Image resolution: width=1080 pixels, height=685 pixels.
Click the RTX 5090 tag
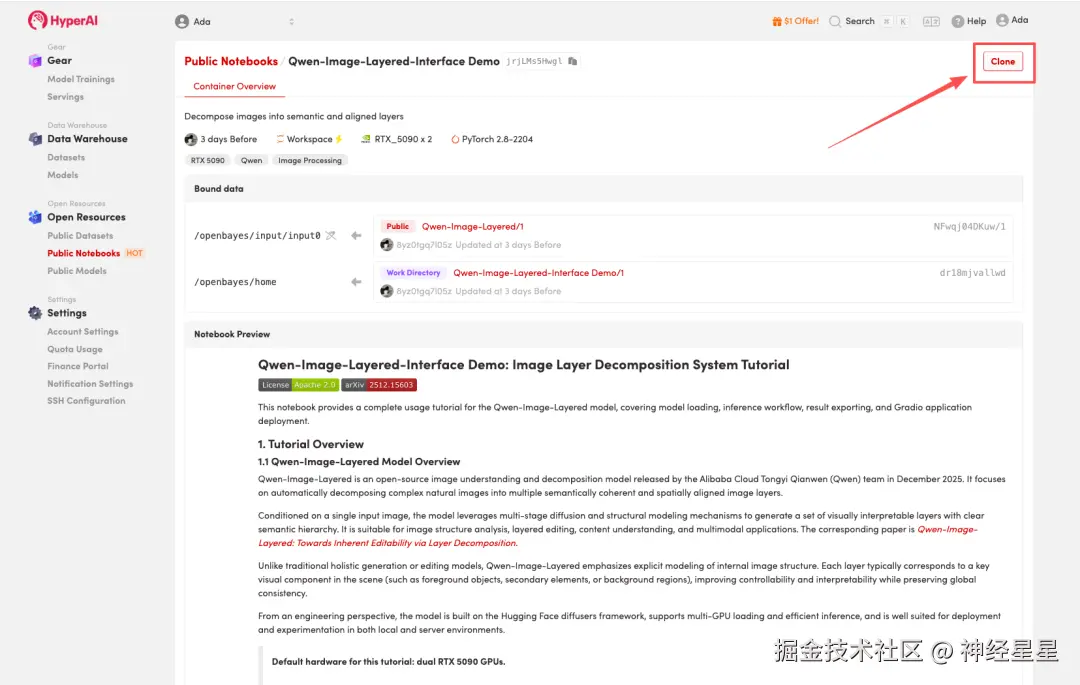pos(207,160)
